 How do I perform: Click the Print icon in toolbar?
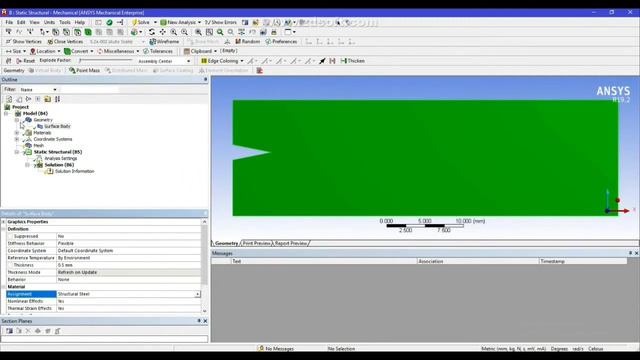(x=274, y=32)
